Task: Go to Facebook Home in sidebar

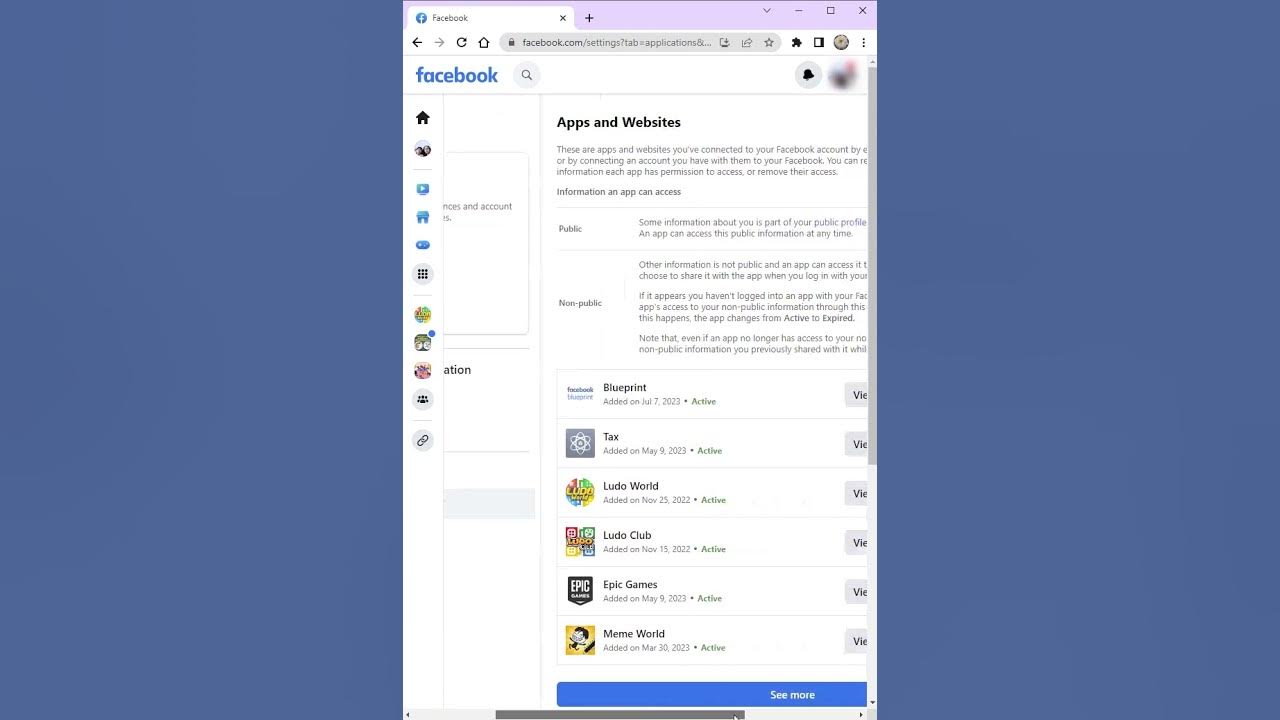Action: point(423,118)
